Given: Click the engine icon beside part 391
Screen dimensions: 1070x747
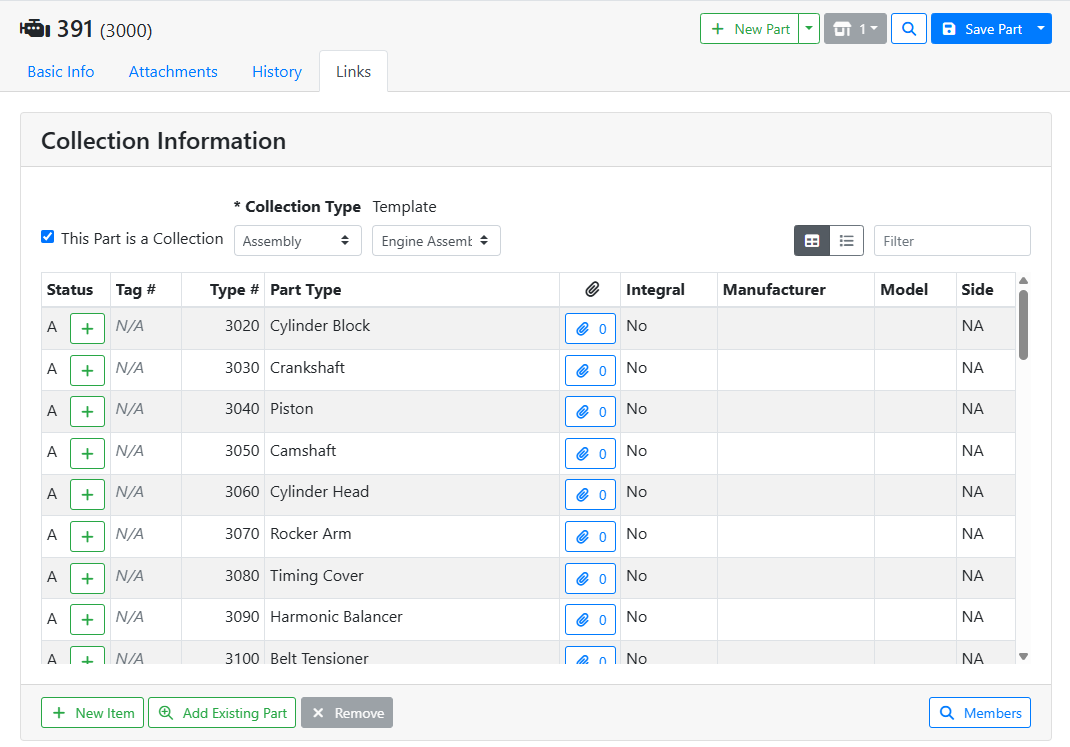Looking at the screenshot, I should [x=34, y=29].
